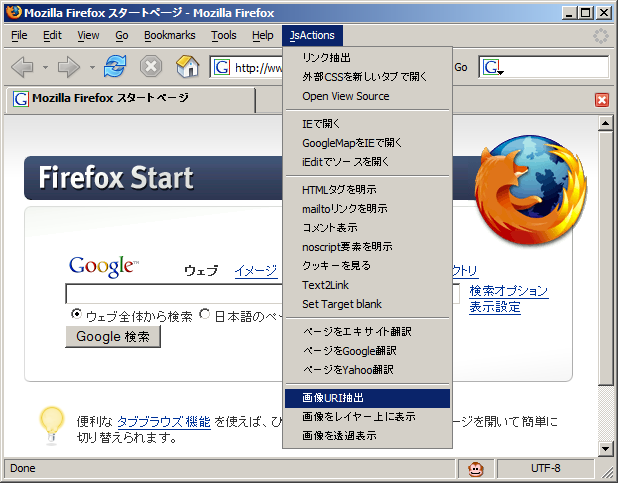Viewport: 618px width, 483px height.
Task: Open Back button history dropdown arrow
Action: click(45, 67)
